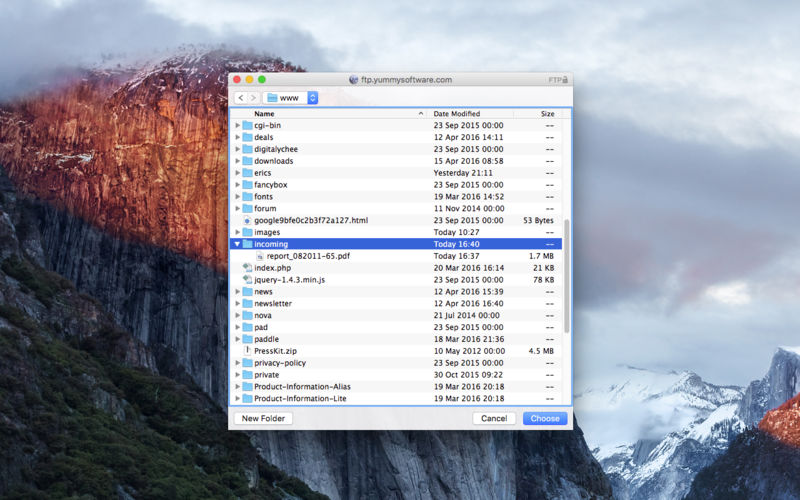The image size is (800, 500).
Task: Click the privacy-policy folder icon
Action: tap(247, 363)
